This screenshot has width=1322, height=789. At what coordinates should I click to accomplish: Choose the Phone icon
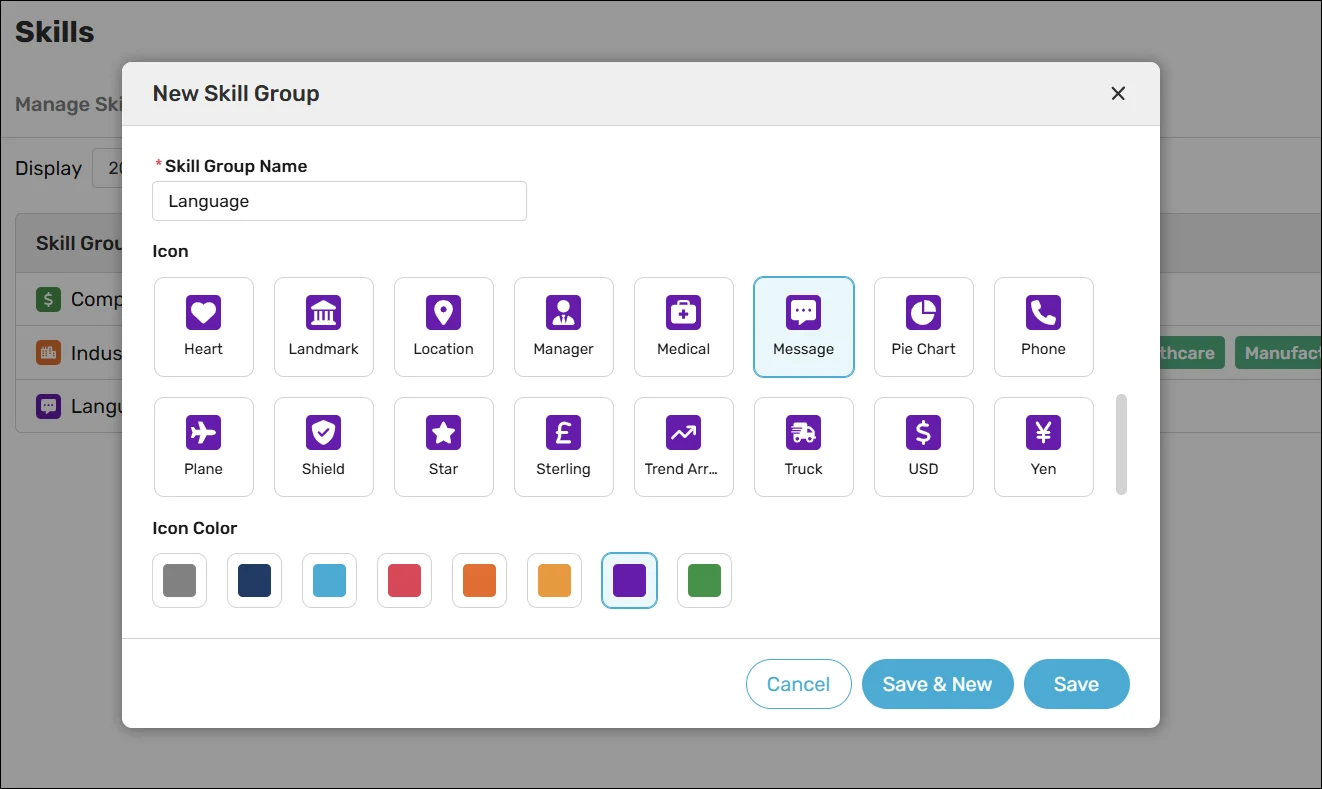click(1044, 327)
